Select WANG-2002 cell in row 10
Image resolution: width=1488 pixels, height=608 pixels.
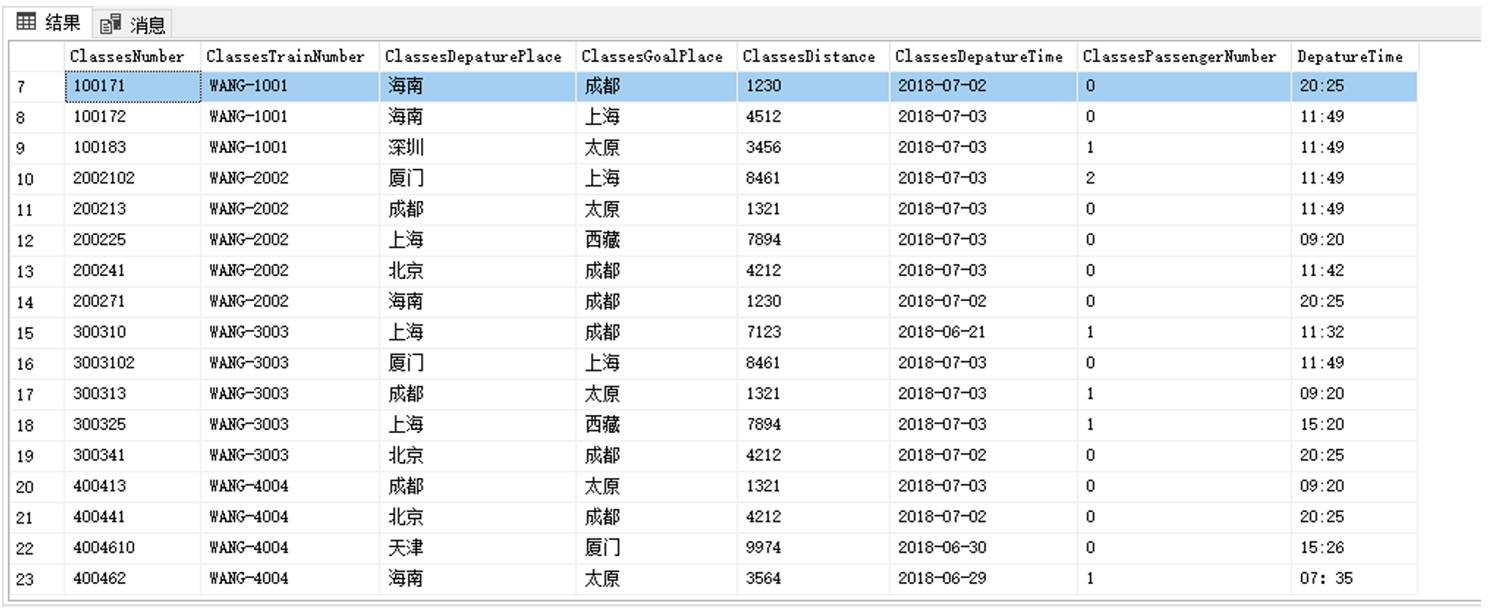point(289,179)
